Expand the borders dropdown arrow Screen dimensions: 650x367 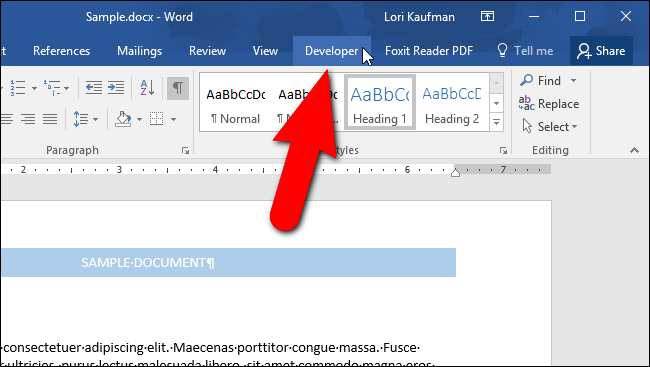173,119
